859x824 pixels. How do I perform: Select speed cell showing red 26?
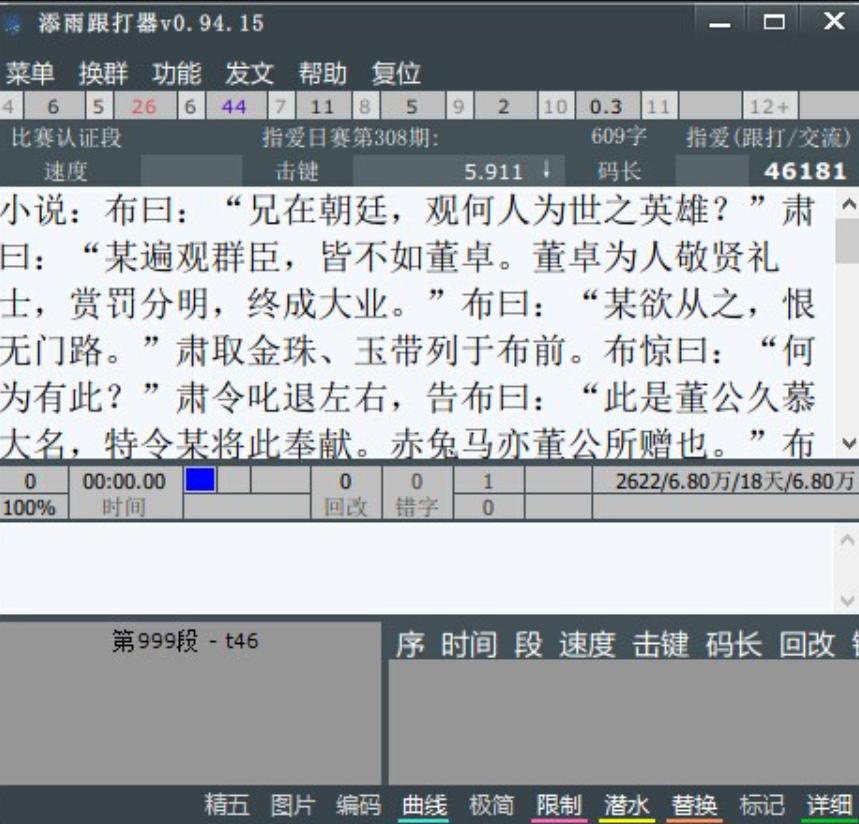coord(143,107)
